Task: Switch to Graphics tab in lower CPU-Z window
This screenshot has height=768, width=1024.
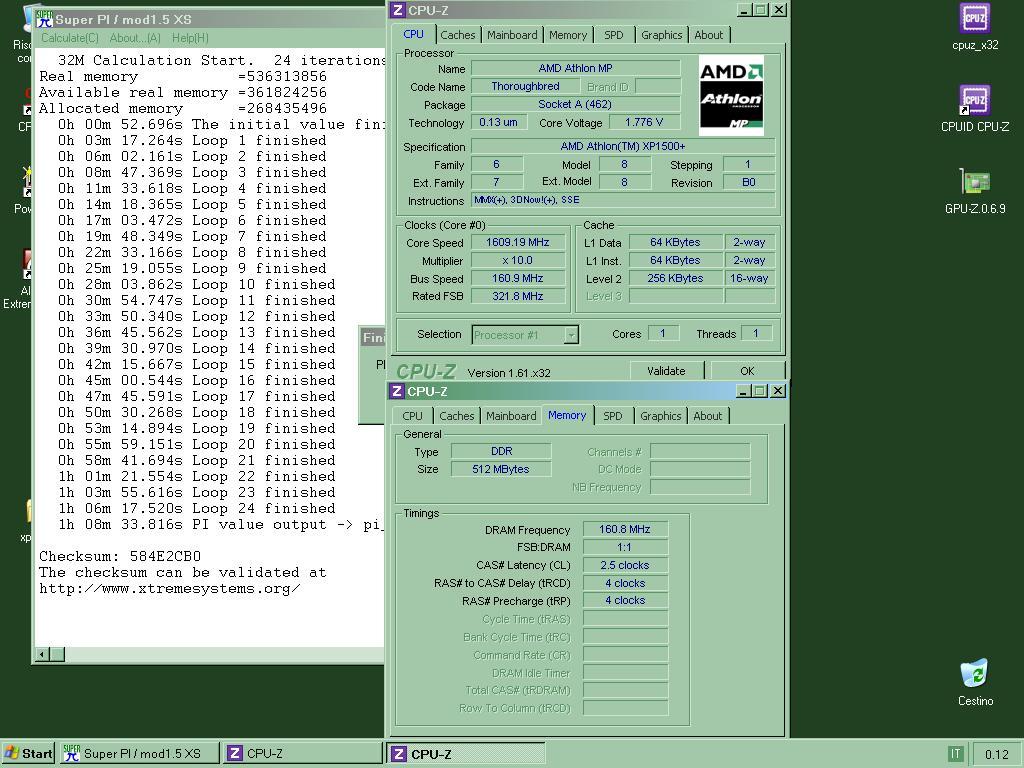Action: click(660, 416)
